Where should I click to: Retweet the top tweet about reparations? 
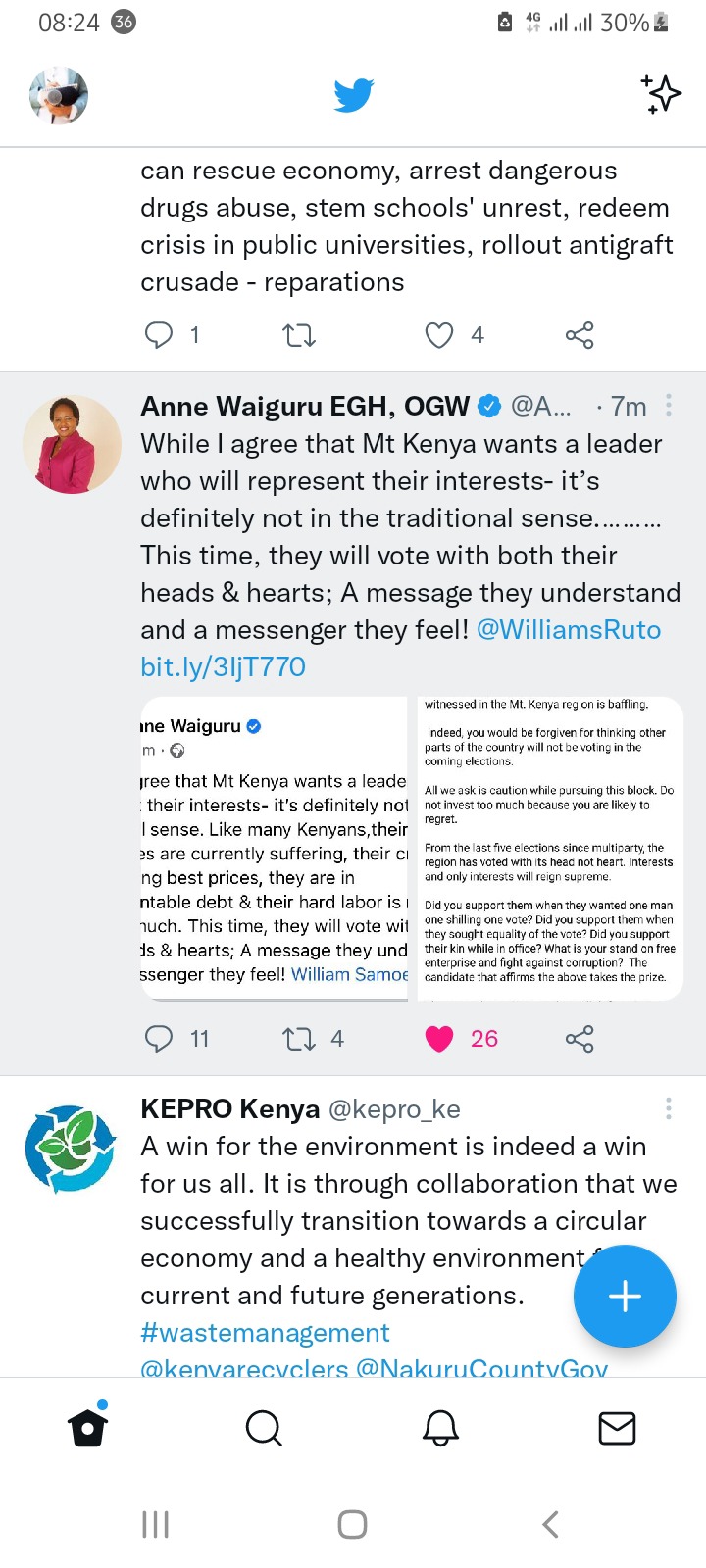coord(299,336)
